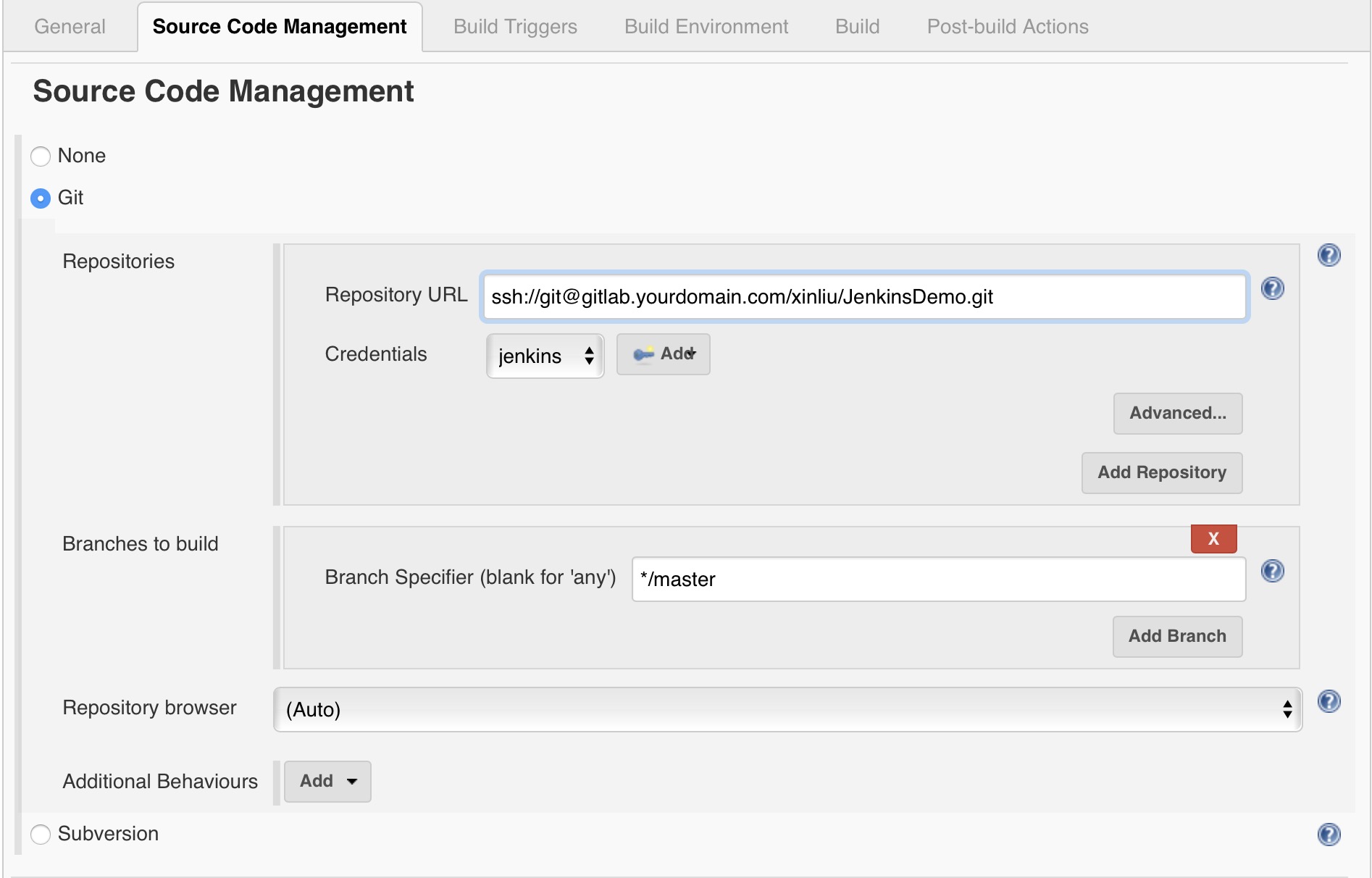Open the jenkins credentials dropdown
Viewport: 1372px width, 878px height.
click(545, 356)
